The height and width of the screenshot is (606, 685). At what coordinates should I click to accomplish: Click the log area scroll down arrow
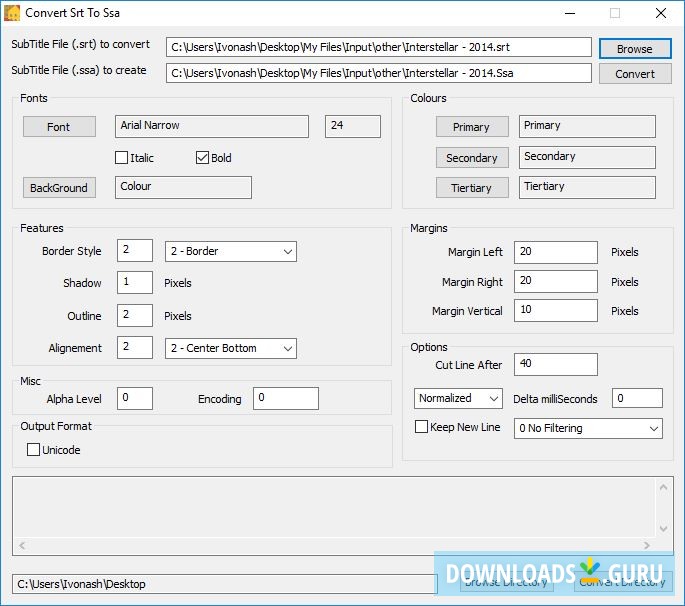[663, 529]
